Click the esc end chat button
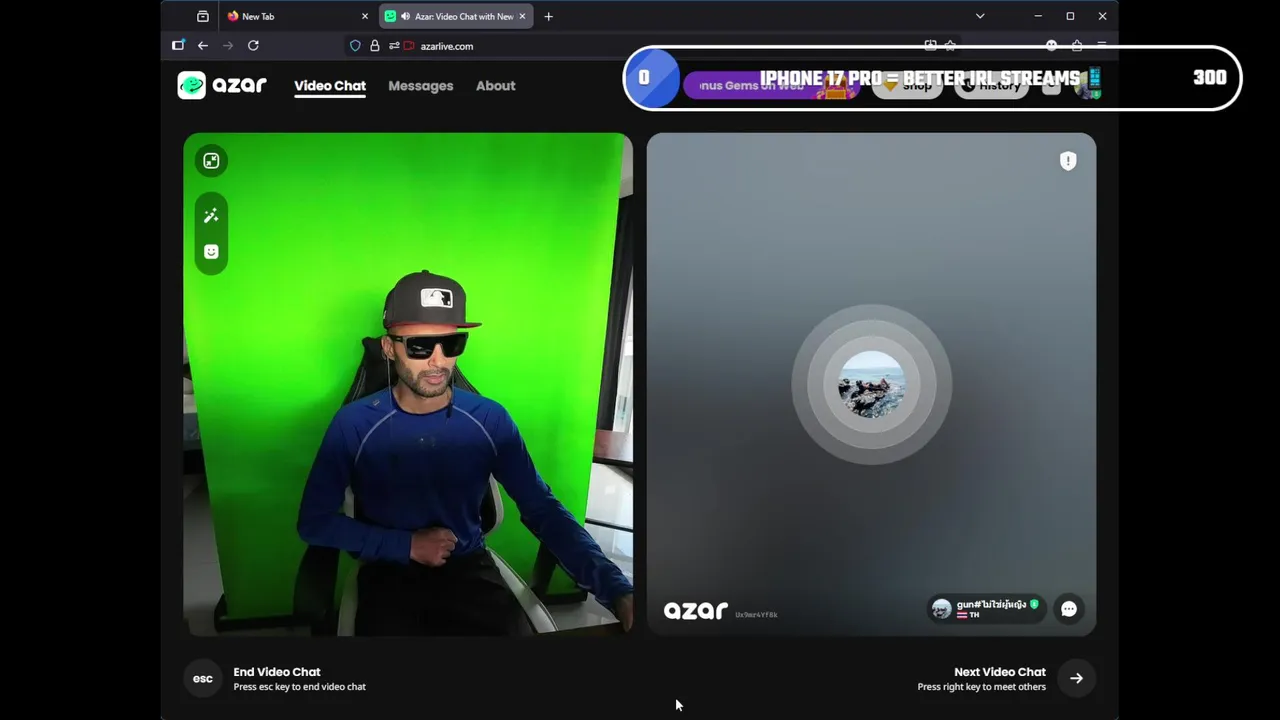Image resolution: width=1280 pixels, height=720 pixels. [x=203, y=678]
